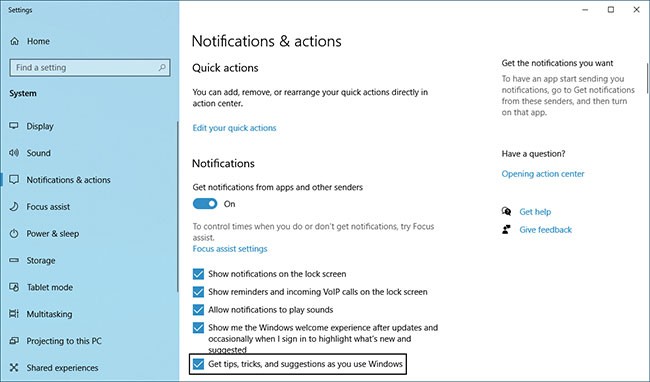Uncheck Allow notifications to play sounds
This screenshot has height=382, width=650.
click(198, 309)
